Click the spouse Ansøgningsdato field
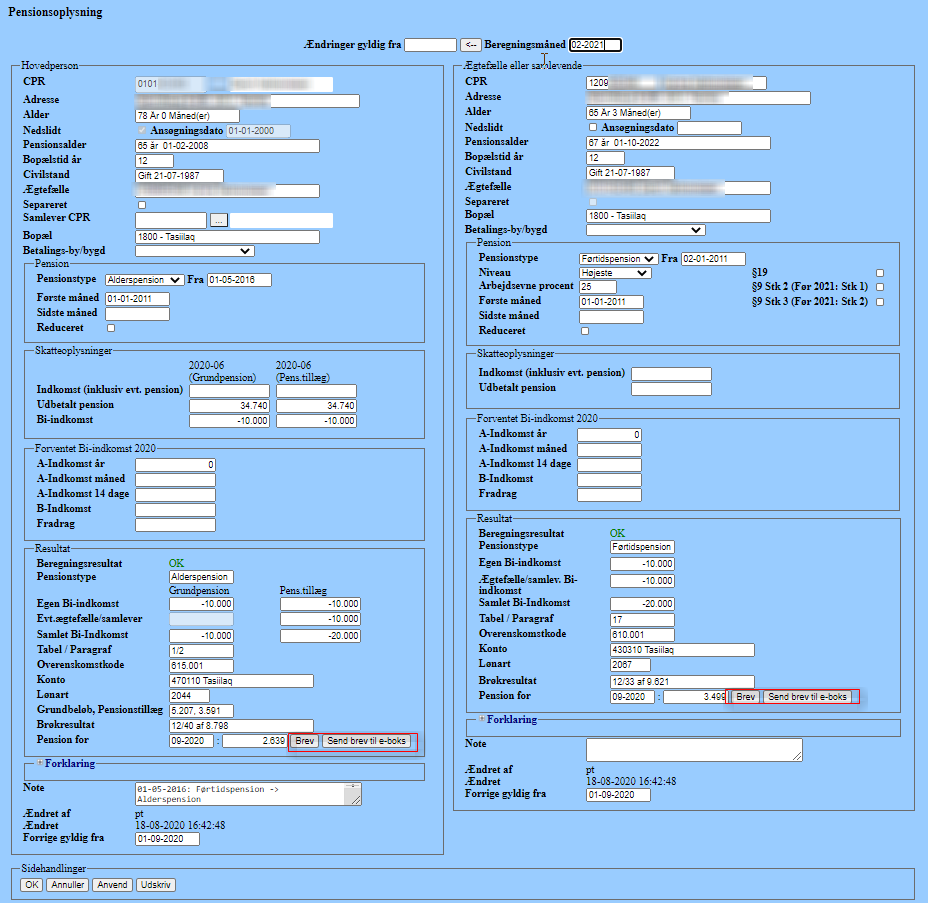Image resolution: width=928 pixels, height=903 pixels. click(709, 128)
